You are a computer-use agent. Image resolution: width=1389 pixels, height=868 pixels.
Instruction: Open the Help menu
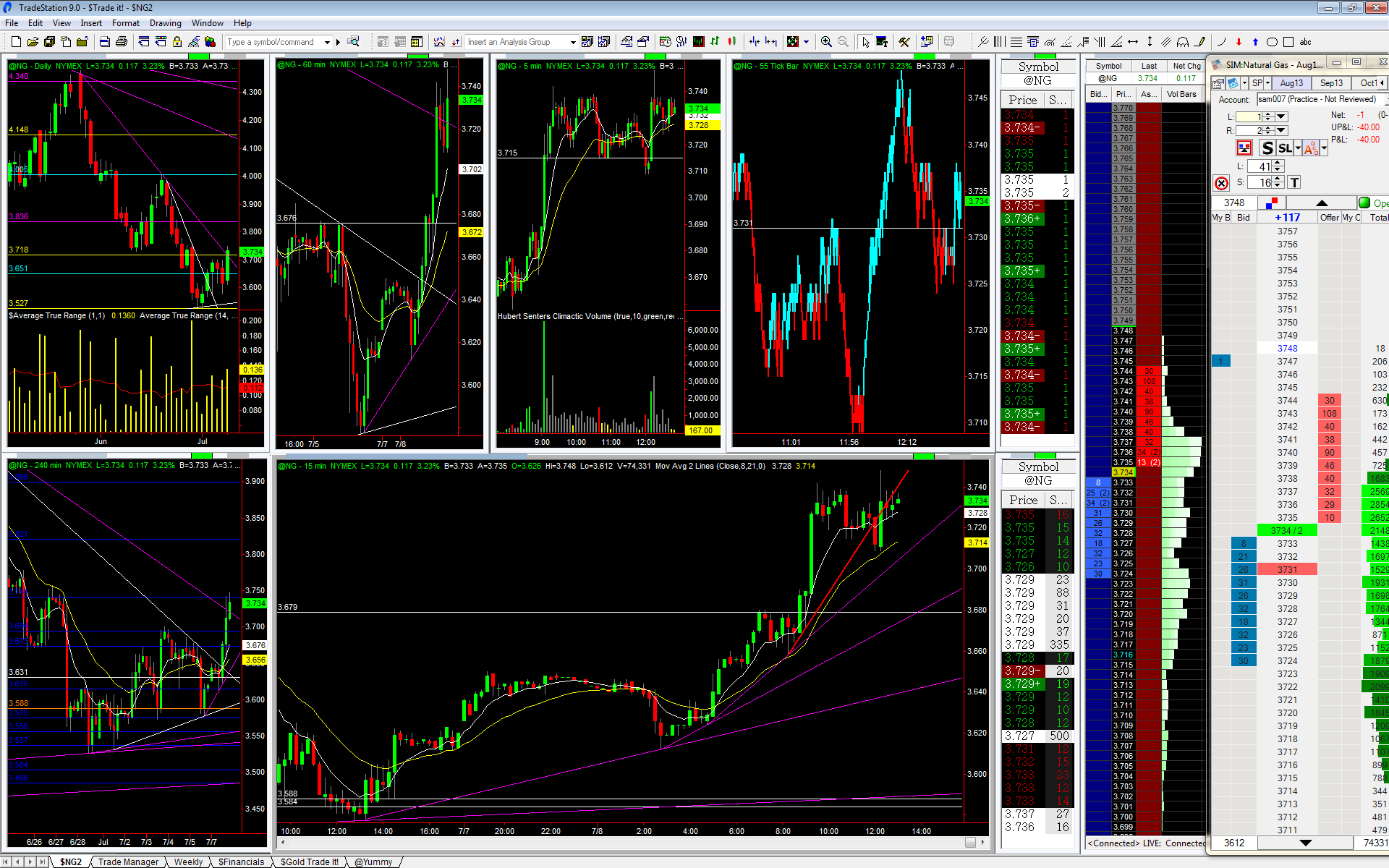pos(243,23)
